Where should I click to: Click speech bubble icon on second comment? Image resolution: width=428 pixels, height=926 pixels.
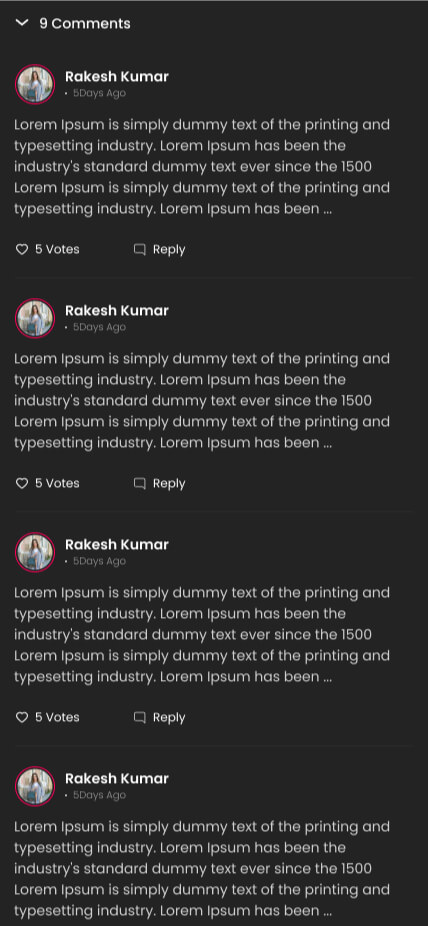pyautogui.click(x=139, y=484)
